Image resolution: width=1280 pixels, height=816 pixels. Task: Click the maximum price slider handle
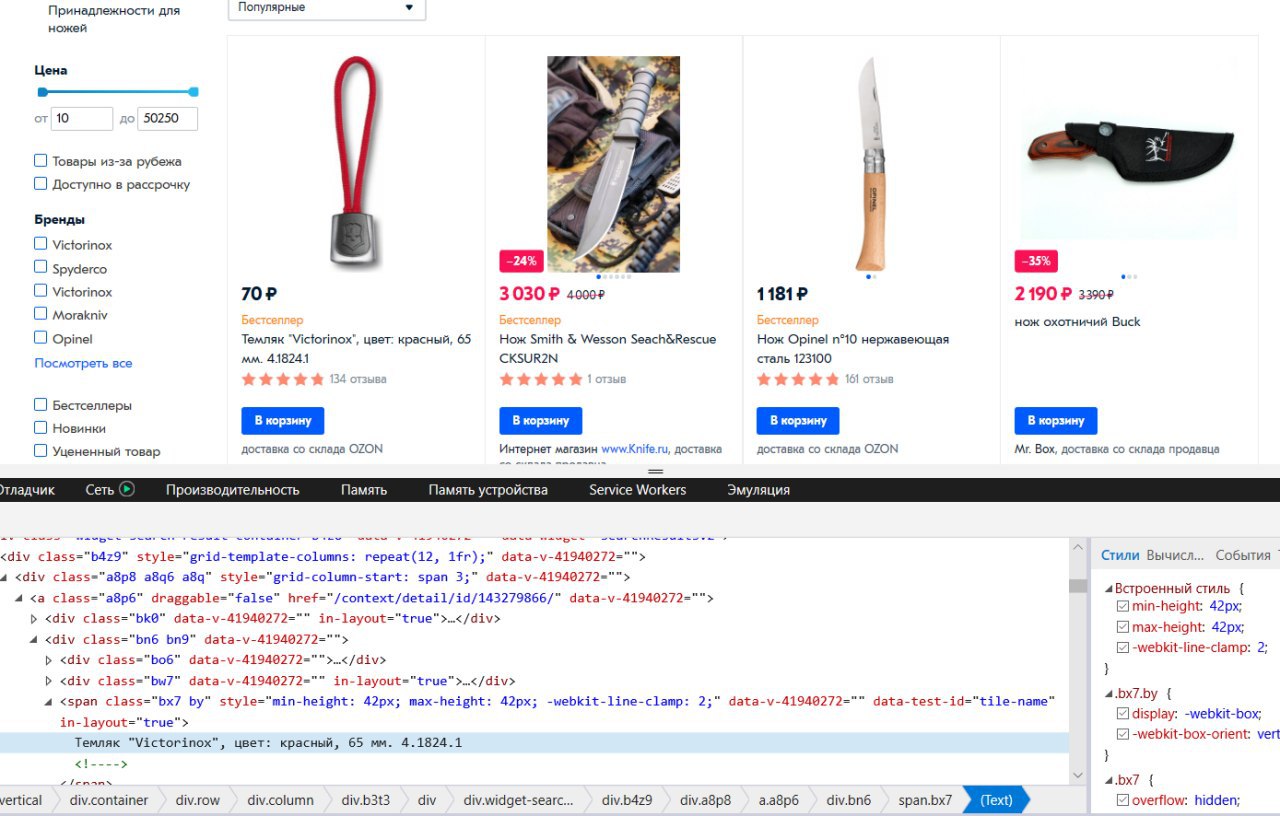point(194,92)
